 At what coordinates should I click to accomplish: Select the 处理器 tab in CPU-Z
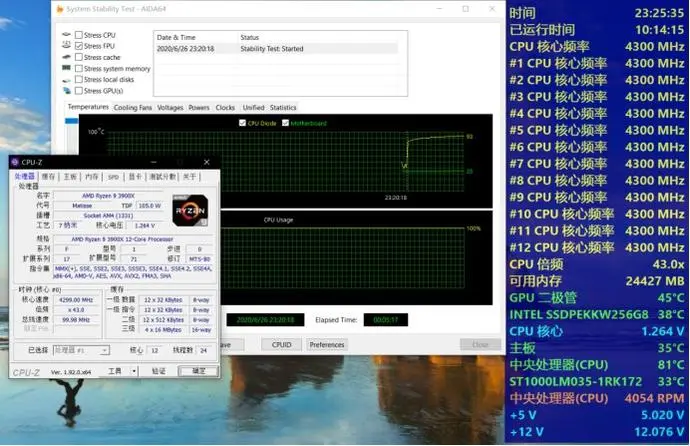click(x=25, y=176)
